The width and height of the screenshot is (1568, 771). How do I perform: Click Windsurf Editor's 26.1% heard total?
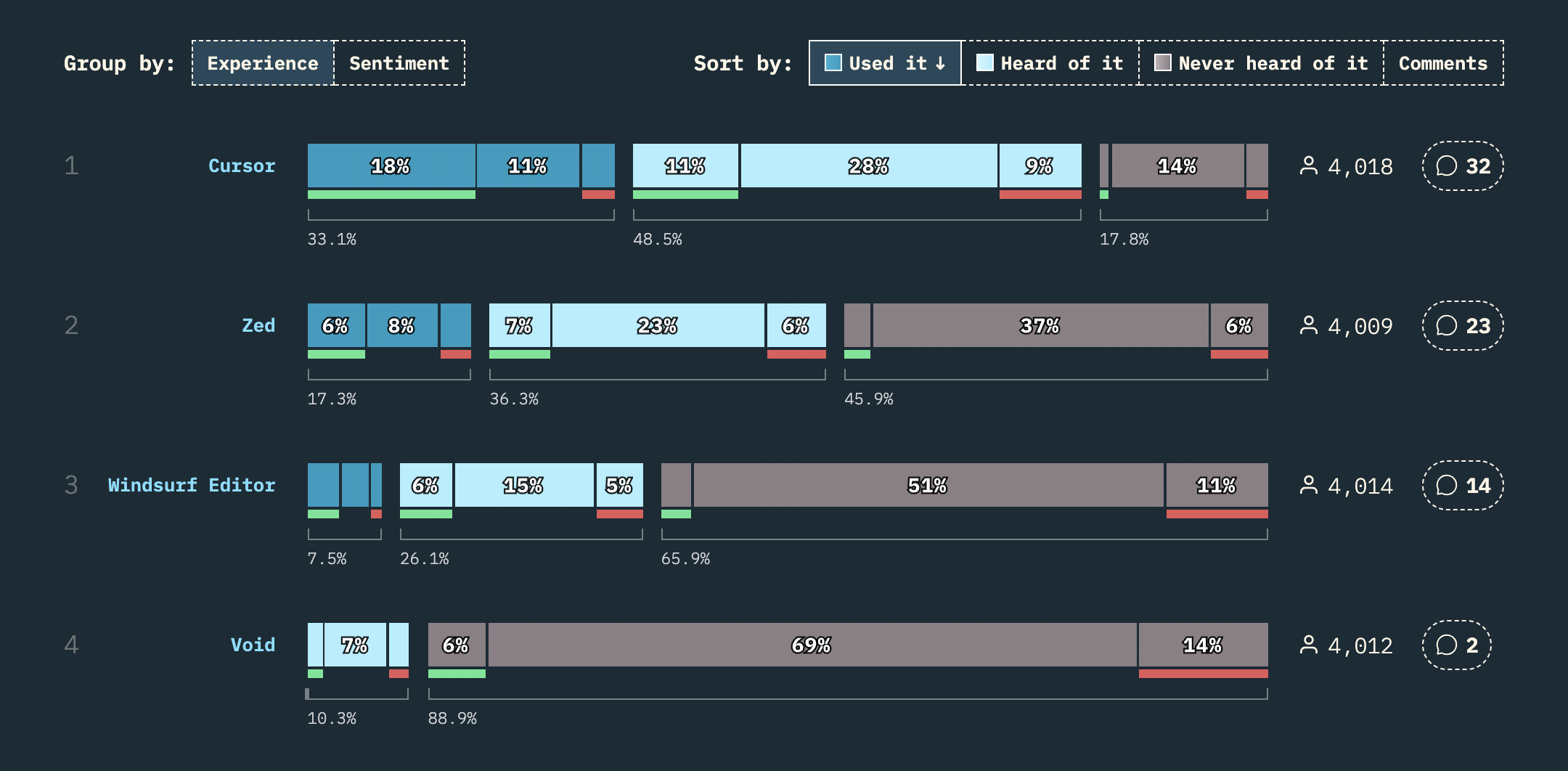[425, 559]
